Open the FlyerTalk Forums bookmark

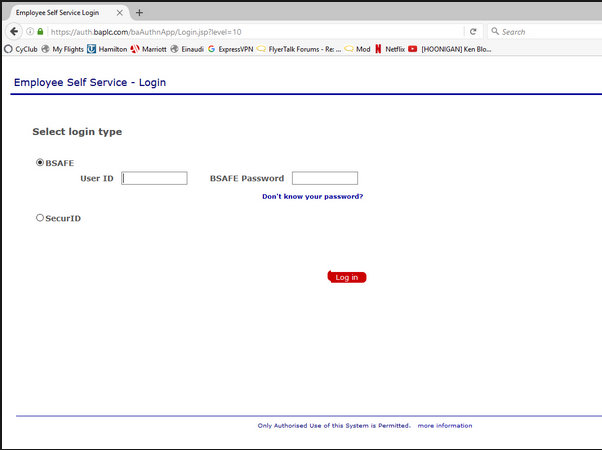299,49
